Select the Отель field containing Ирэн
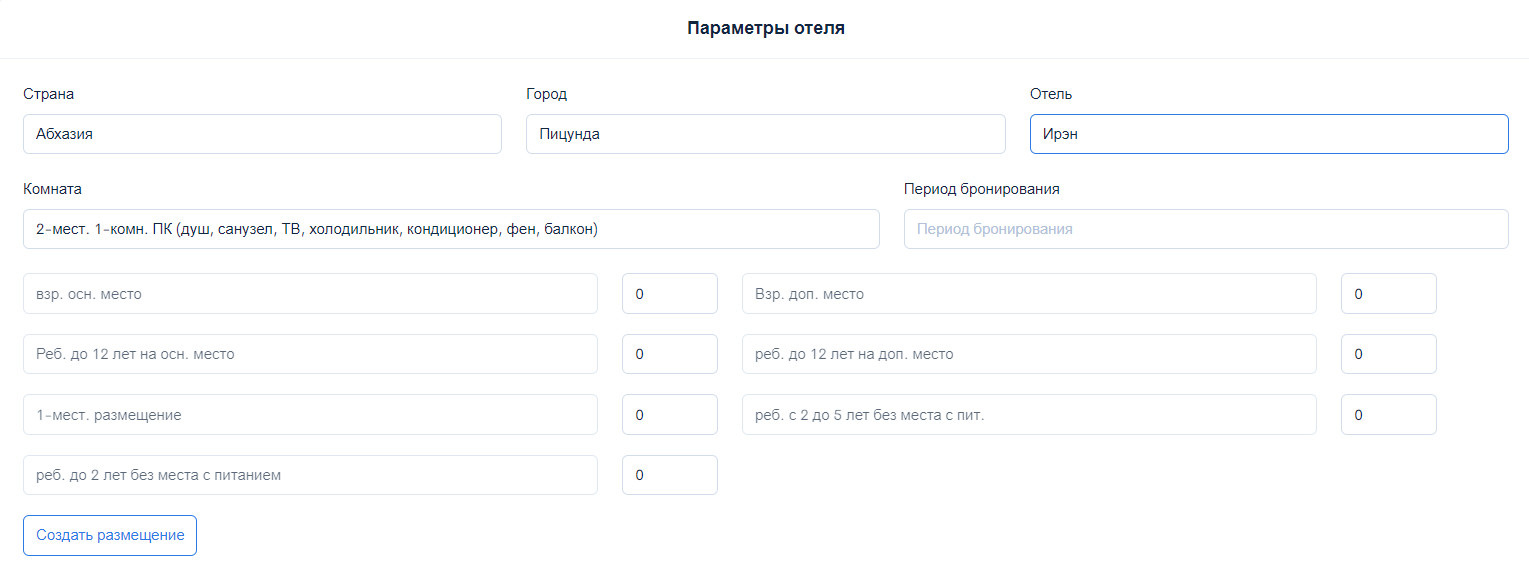Image resolution: width=1529 pixels, height=575 pixels. click(1268, 134)
